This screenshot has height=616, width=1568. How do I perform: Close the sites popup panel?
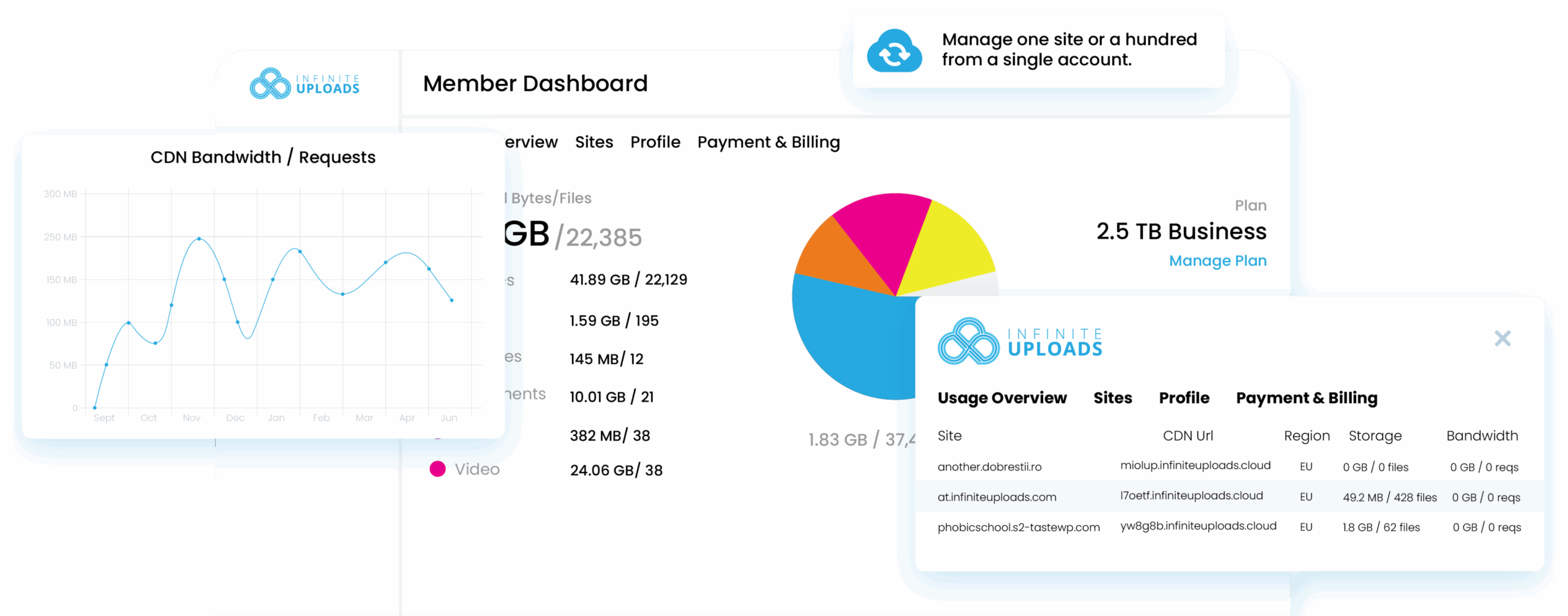click(x=1502, y=338)
